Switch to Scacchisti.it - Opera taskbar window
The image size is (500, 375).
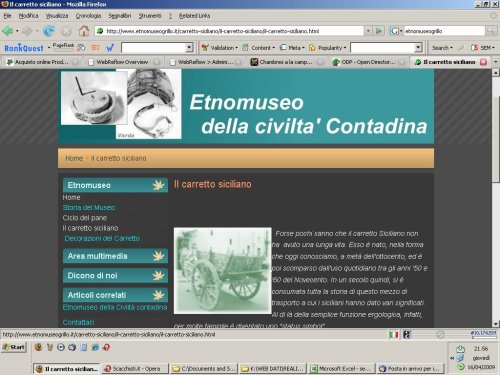pos(135,369)
